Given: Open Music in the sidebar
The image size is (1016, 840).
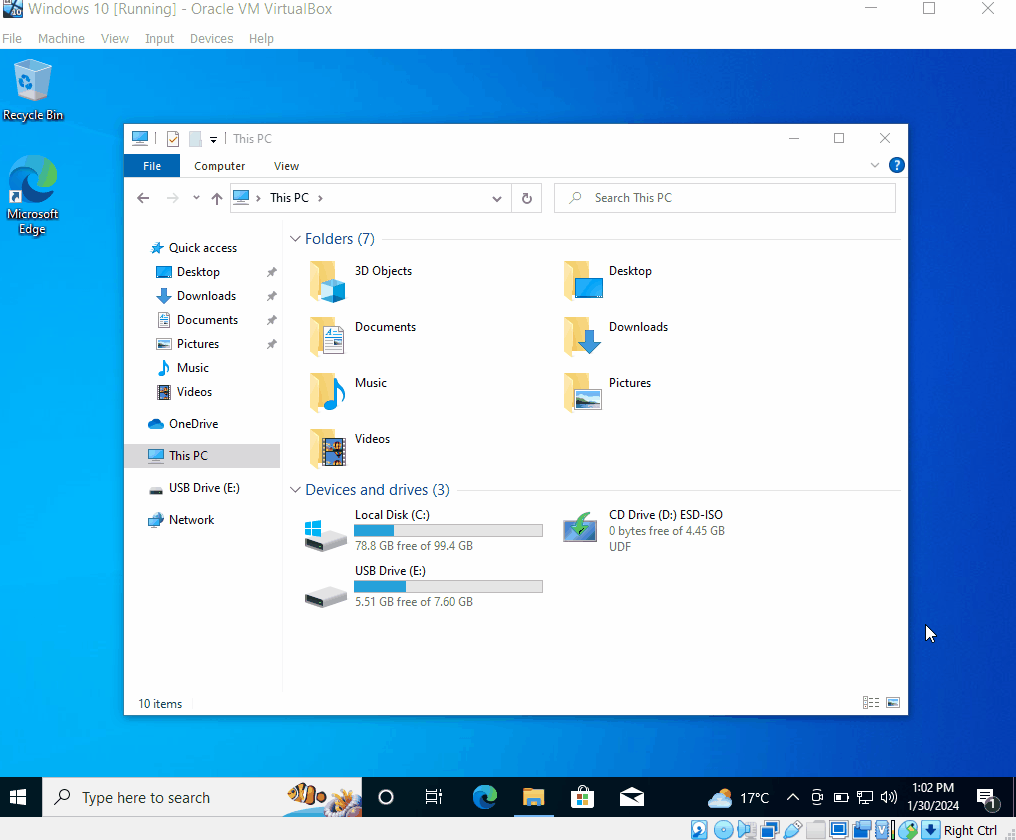Looking at the screenshot, I should pyautogui.click(x=192, y=368).
